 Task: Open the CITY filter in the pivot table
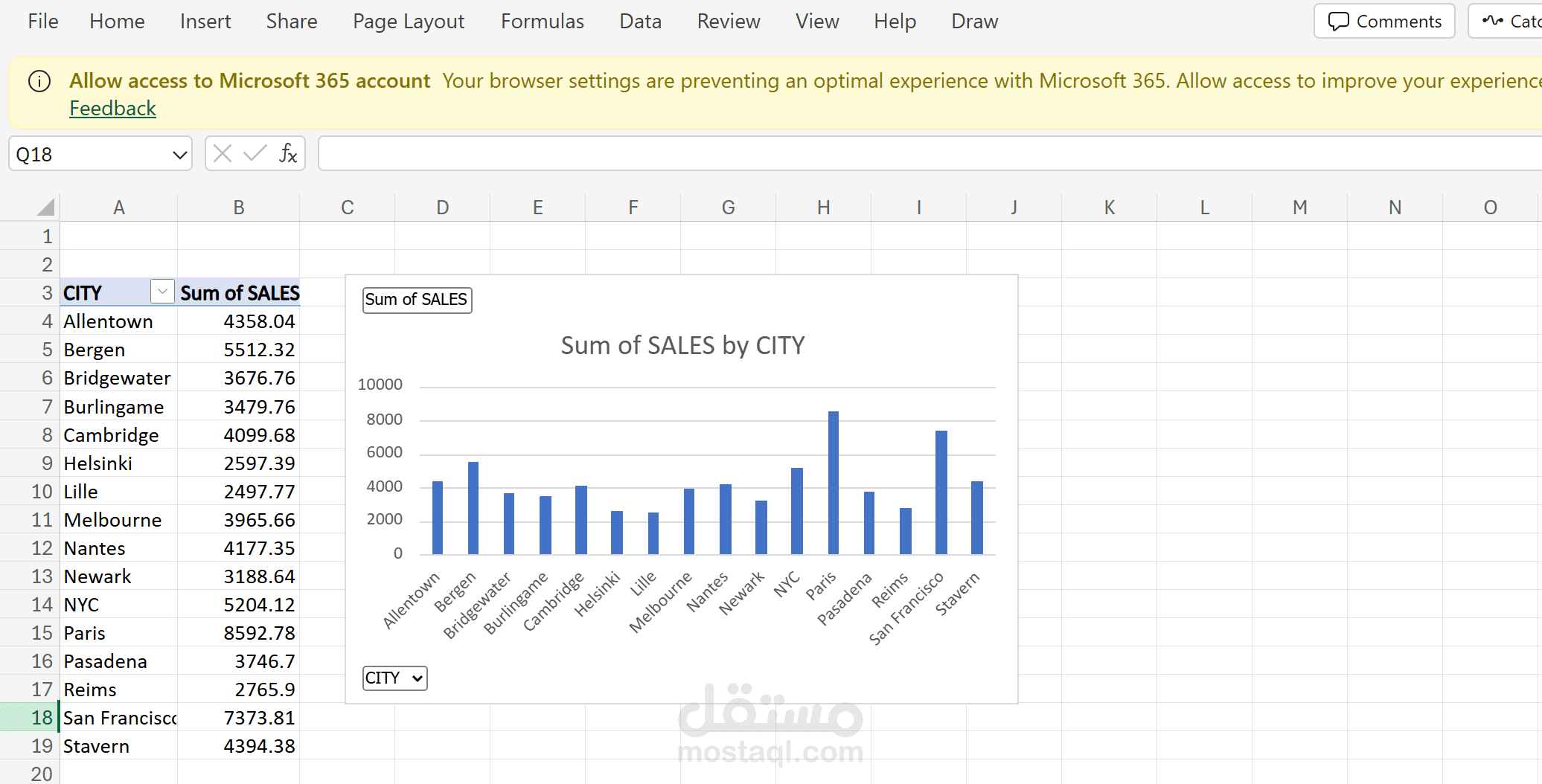tap(162, 291)
